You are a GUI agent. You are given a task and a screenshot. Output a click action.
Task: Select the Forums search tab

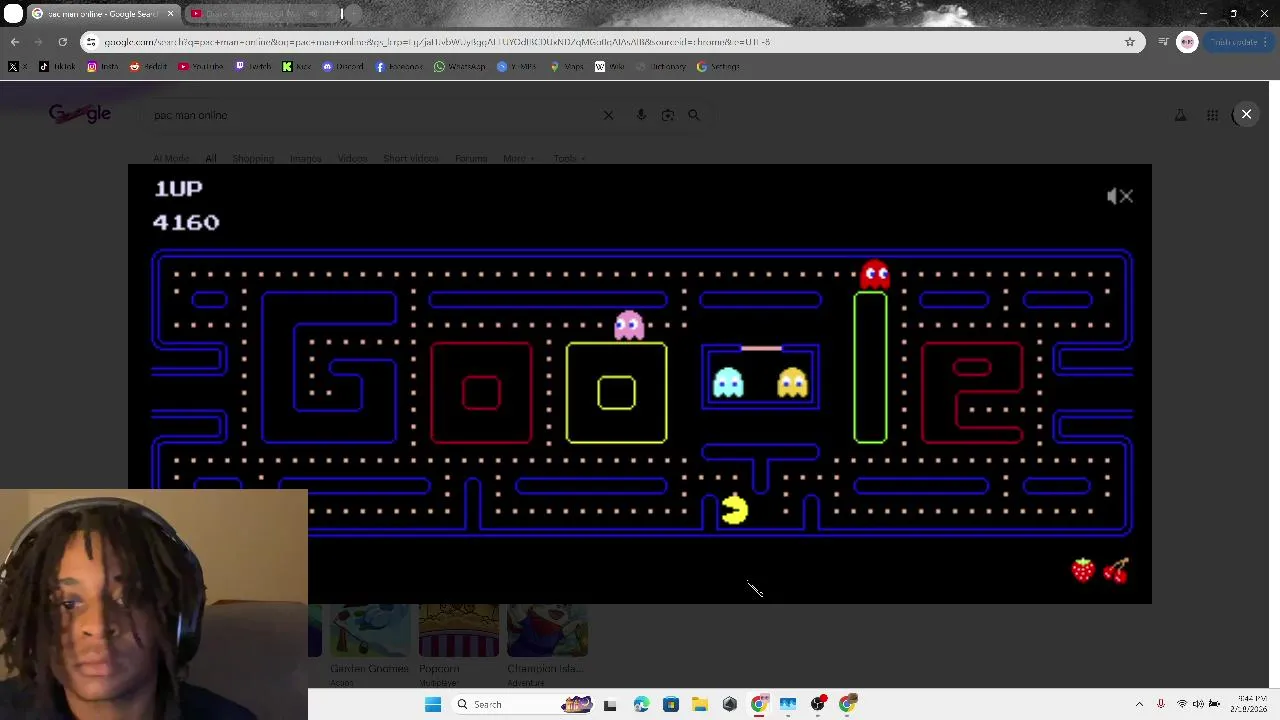pyautogui.click(x=471, y=159)
